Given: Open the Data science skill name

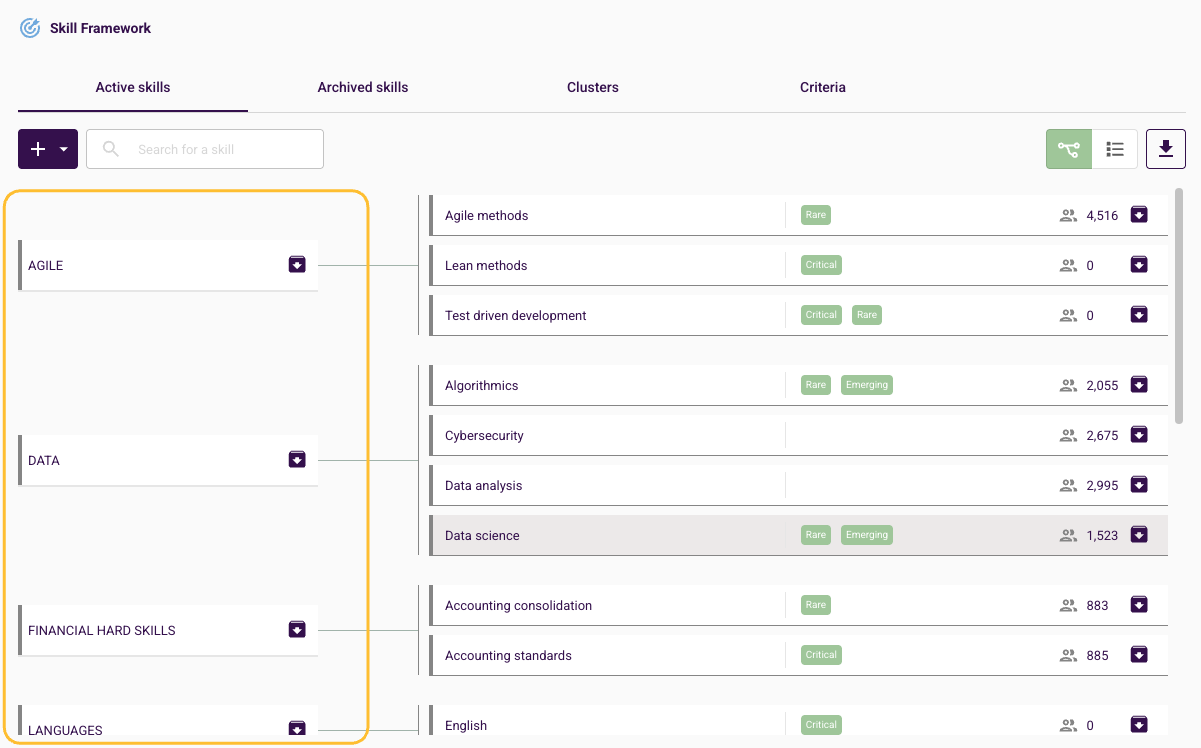Looking at the screenshot, I should coord(482,535).
